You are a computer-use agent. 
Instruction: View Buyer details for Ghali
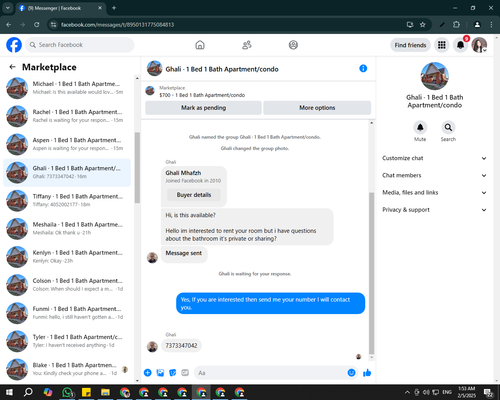(x=194, y=195)
